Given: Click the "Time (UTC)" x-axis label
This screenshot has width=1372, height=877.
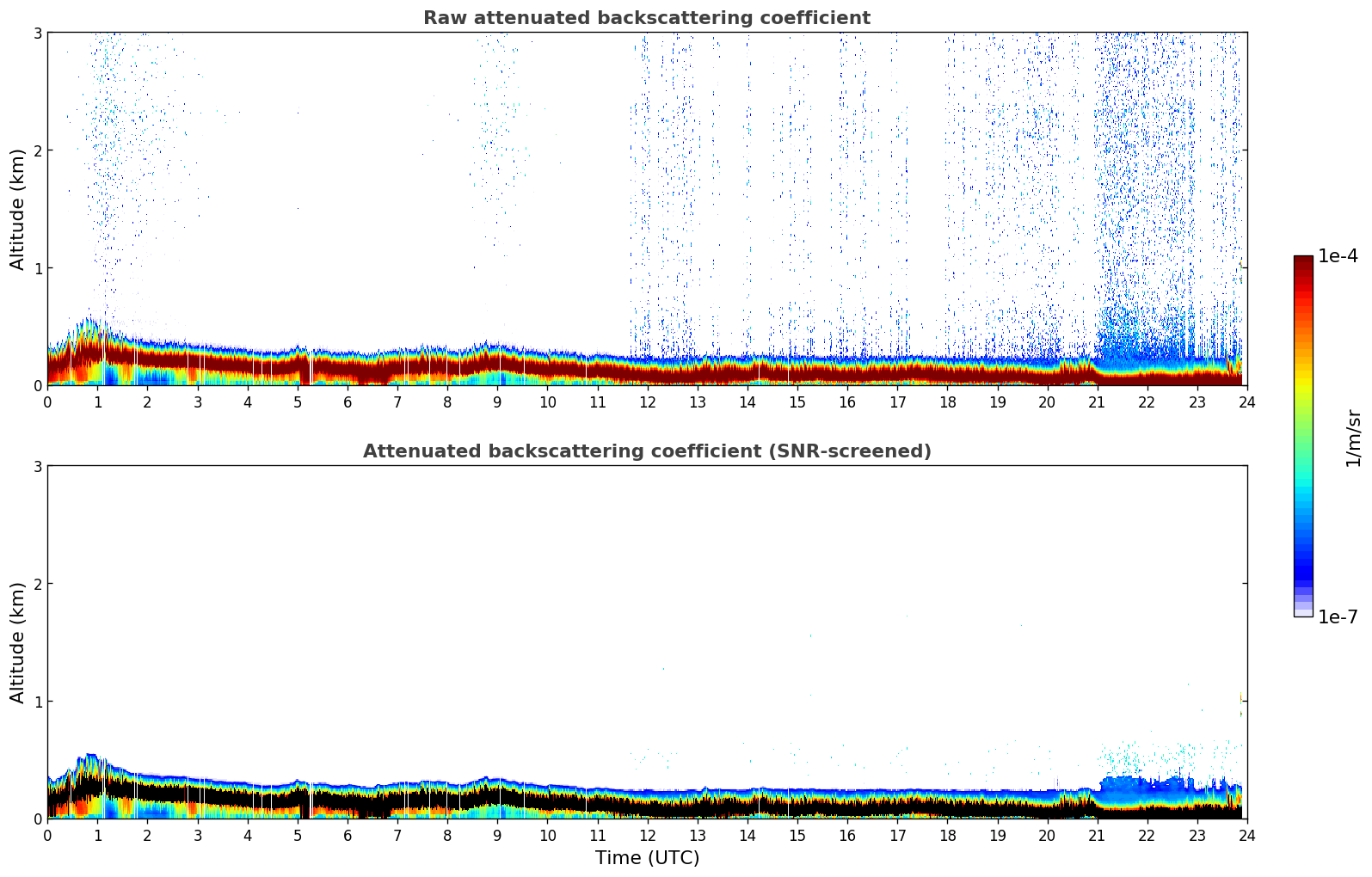Looking at the screenshot, I should coord(647,858).
